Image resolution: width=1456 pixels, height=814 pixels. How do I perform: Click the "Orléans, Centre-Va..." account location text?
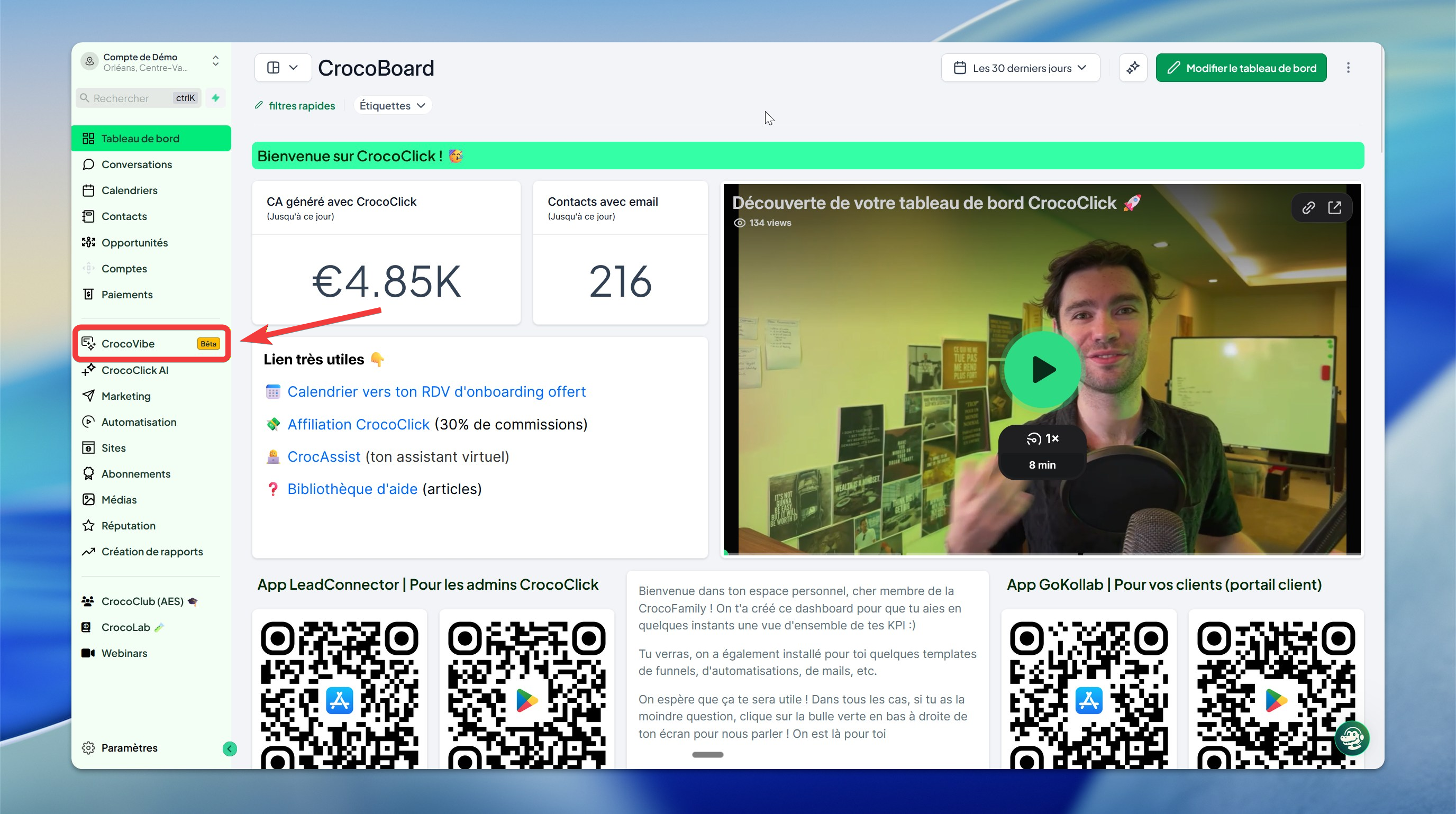click(x=145, y=68)
